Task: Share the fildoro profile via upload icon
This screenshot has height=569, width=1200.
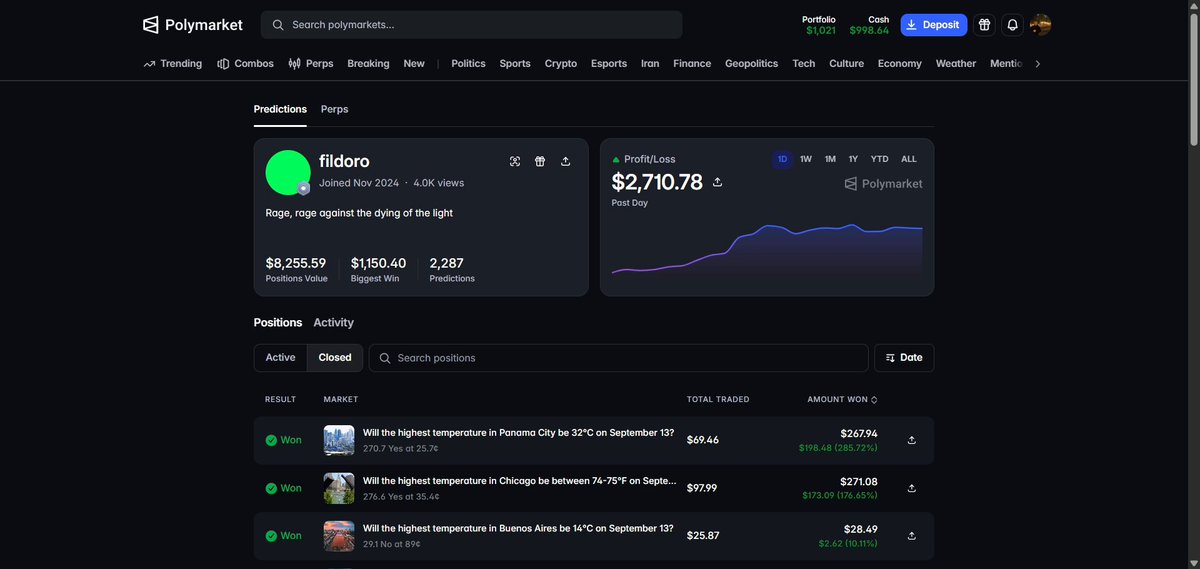Action: (x=565, y=161)
